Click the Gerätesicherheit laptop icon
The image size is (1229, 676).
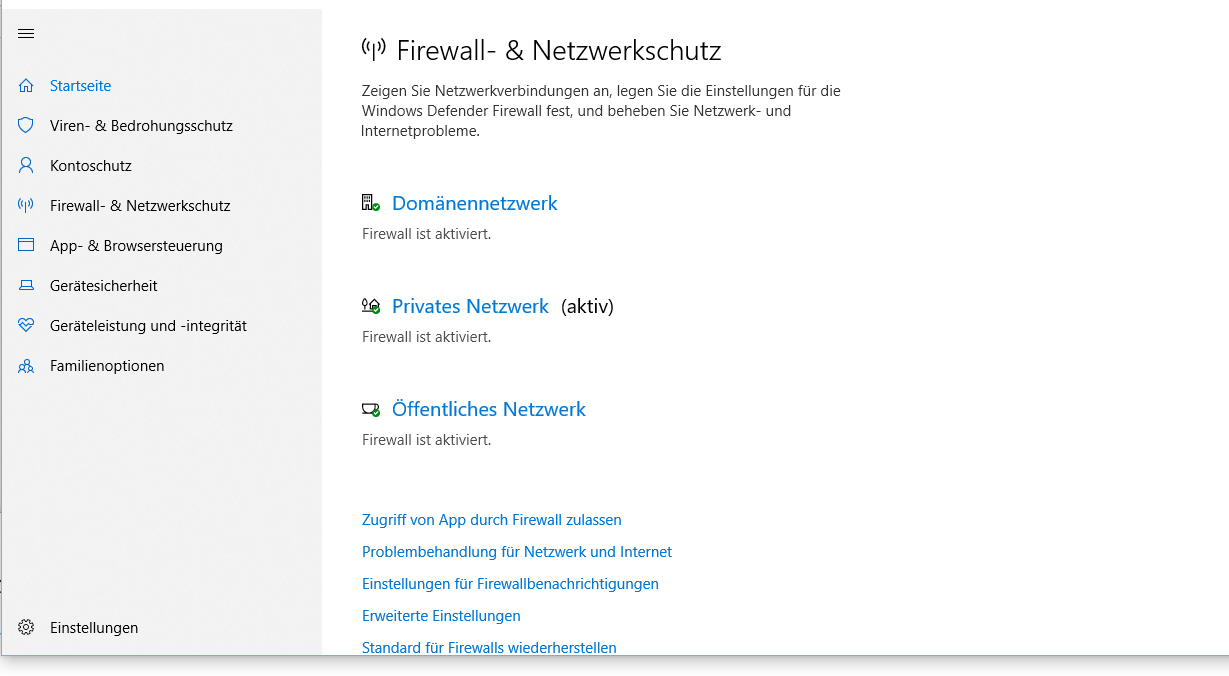pyautogui.click(x=26, y=286)
